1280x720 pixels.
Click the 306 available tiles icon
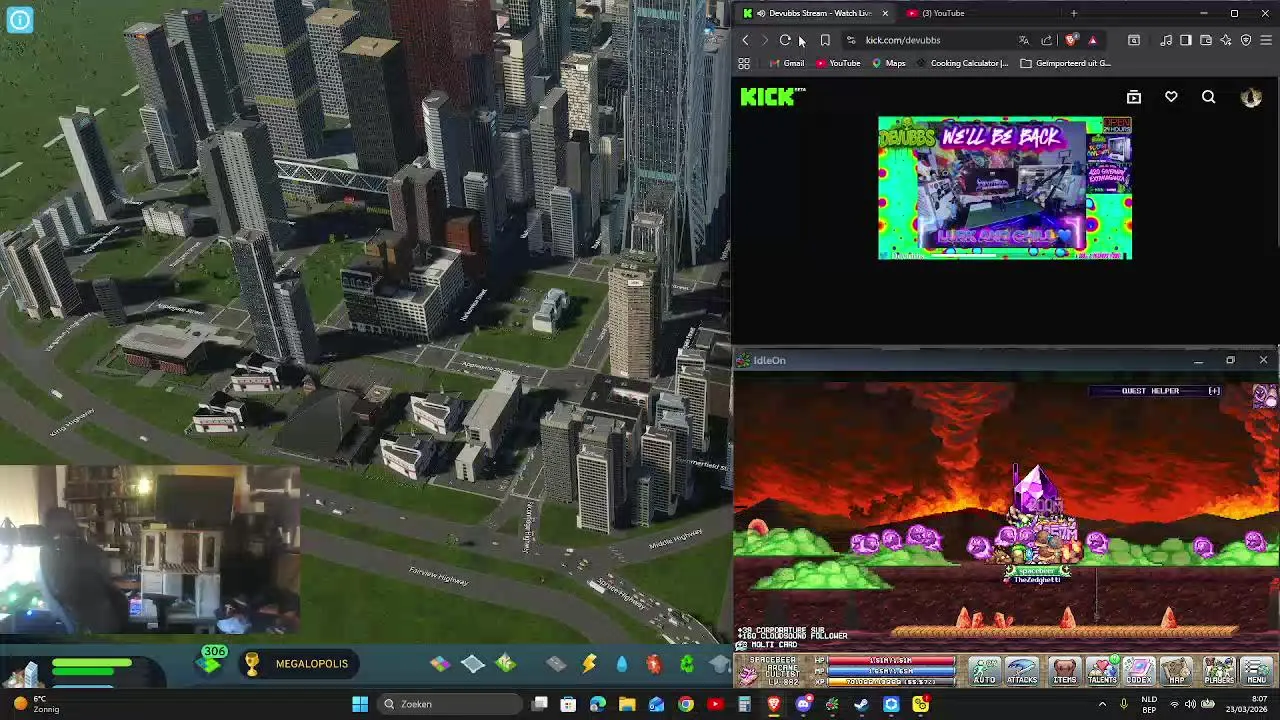pos(212,660)
